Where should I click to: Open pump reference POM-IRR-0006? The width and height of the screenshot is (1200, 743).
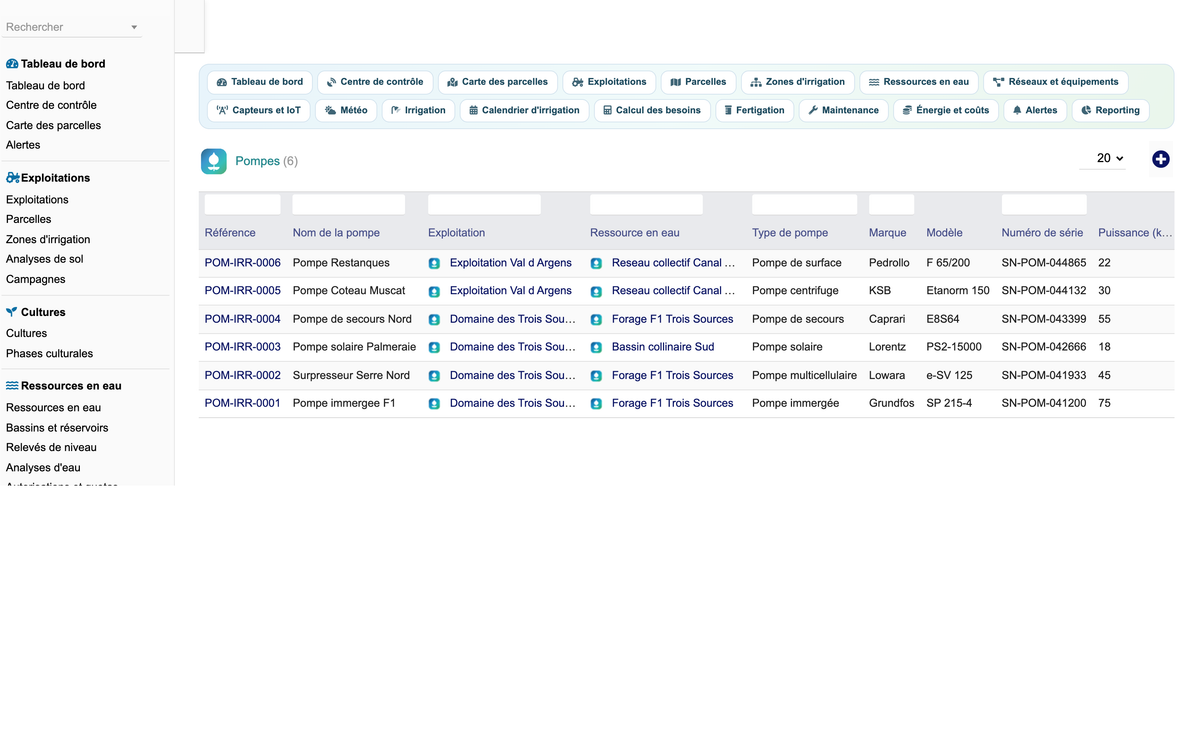tap(242, 263)
